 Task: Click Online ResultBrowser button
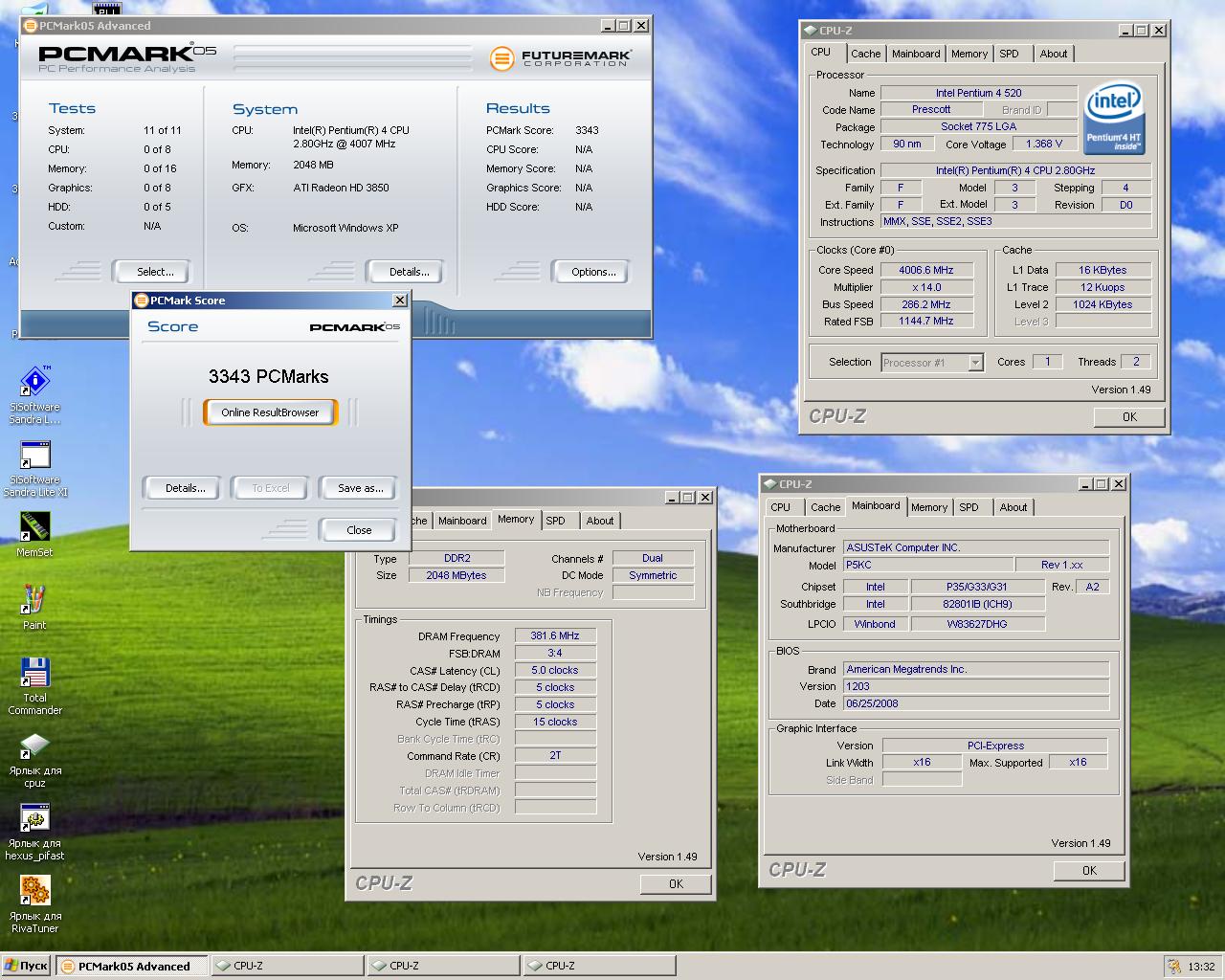pos(270,412)
